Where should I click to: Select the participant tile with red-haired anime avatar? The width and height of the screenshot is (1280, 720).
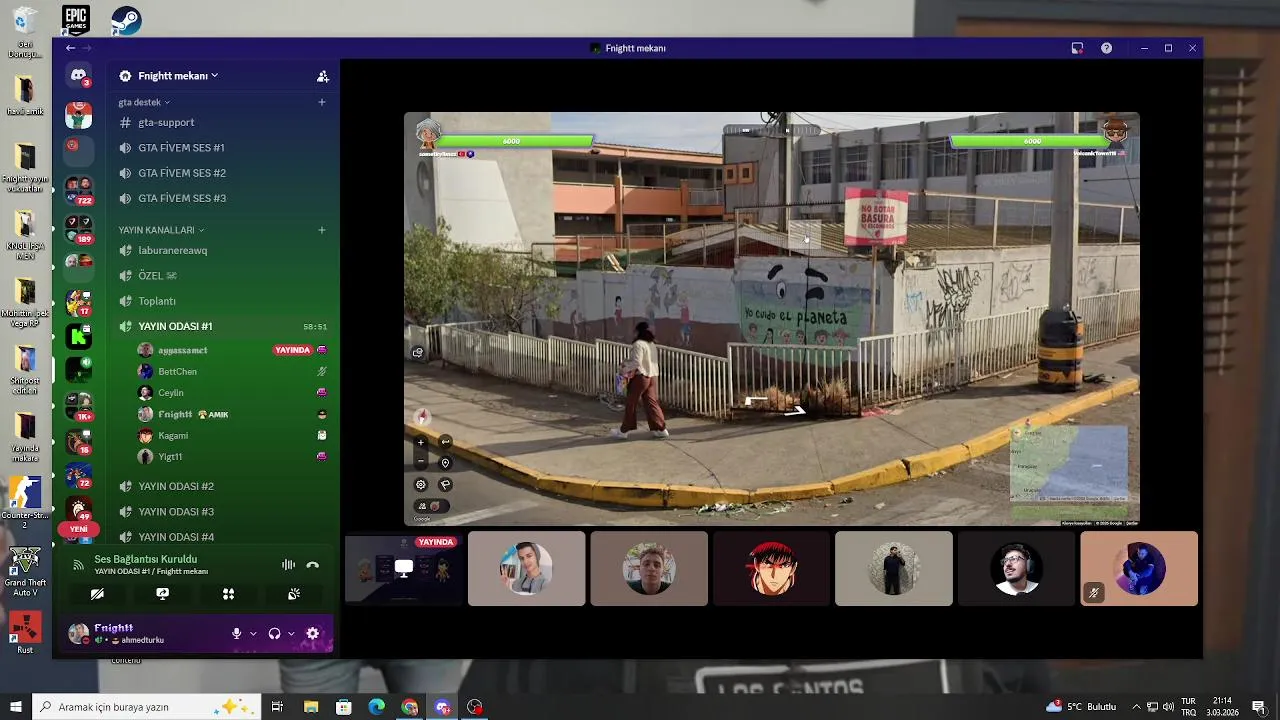point(771,568)
